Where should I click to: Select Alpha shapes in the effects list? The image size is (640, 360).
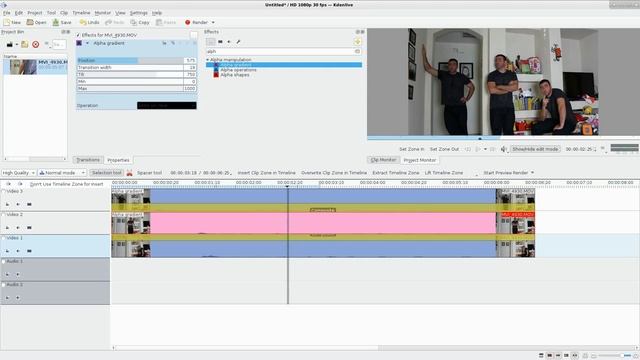[x=235, y=75]
